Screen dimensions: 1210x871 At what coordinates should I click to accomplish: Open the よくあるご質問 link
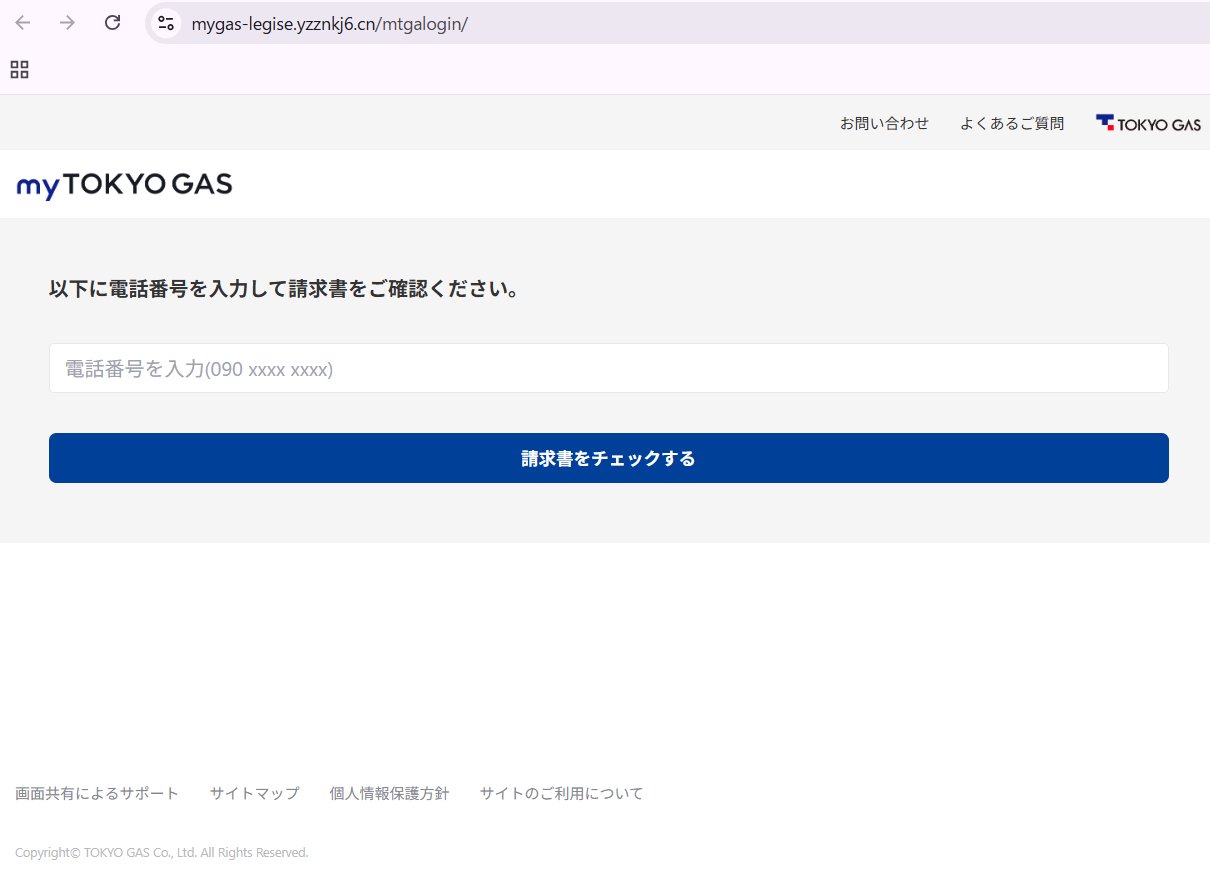click(1012, 123)
